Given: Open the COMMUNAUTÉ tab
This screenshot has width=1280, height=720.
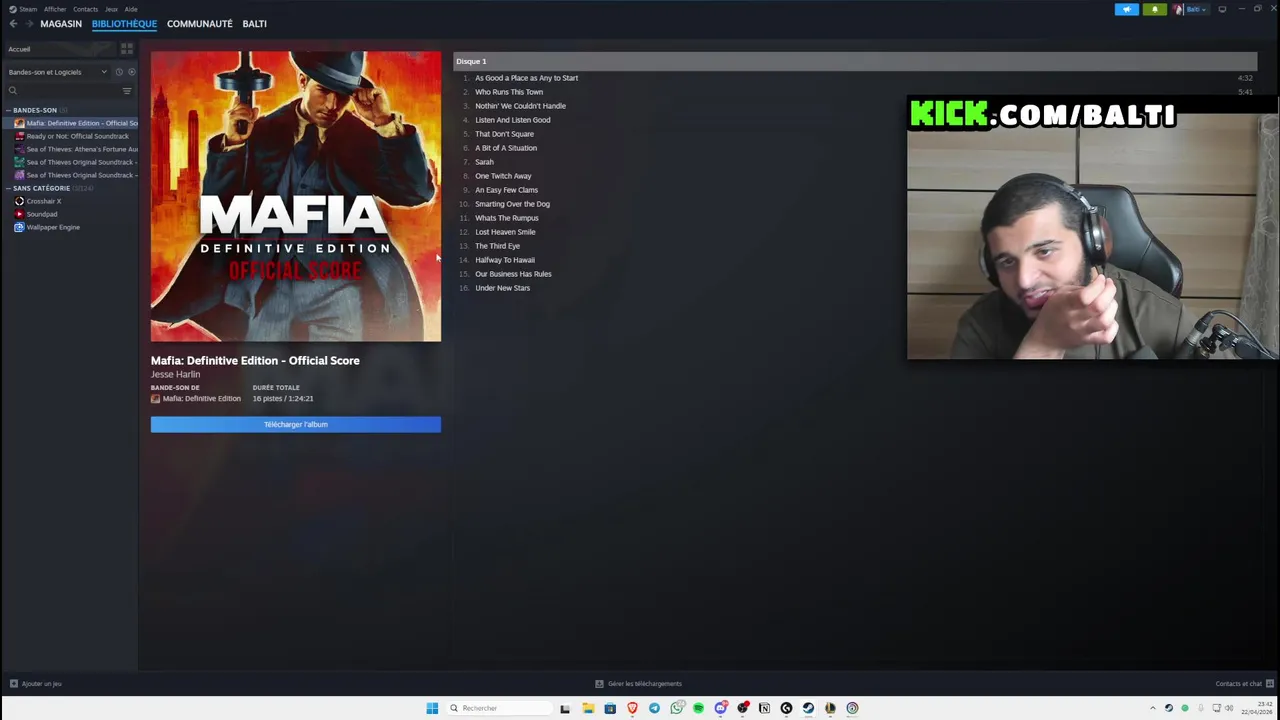Looking at the screenshot, I should tap(200, 23).
